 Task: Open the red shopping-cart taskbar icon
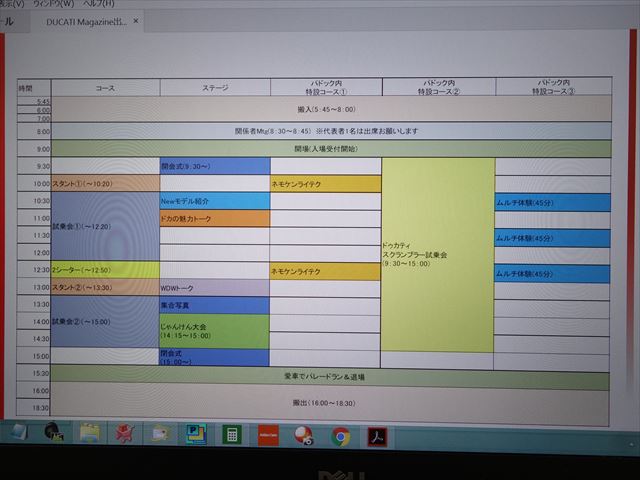[x=124, y=433]
